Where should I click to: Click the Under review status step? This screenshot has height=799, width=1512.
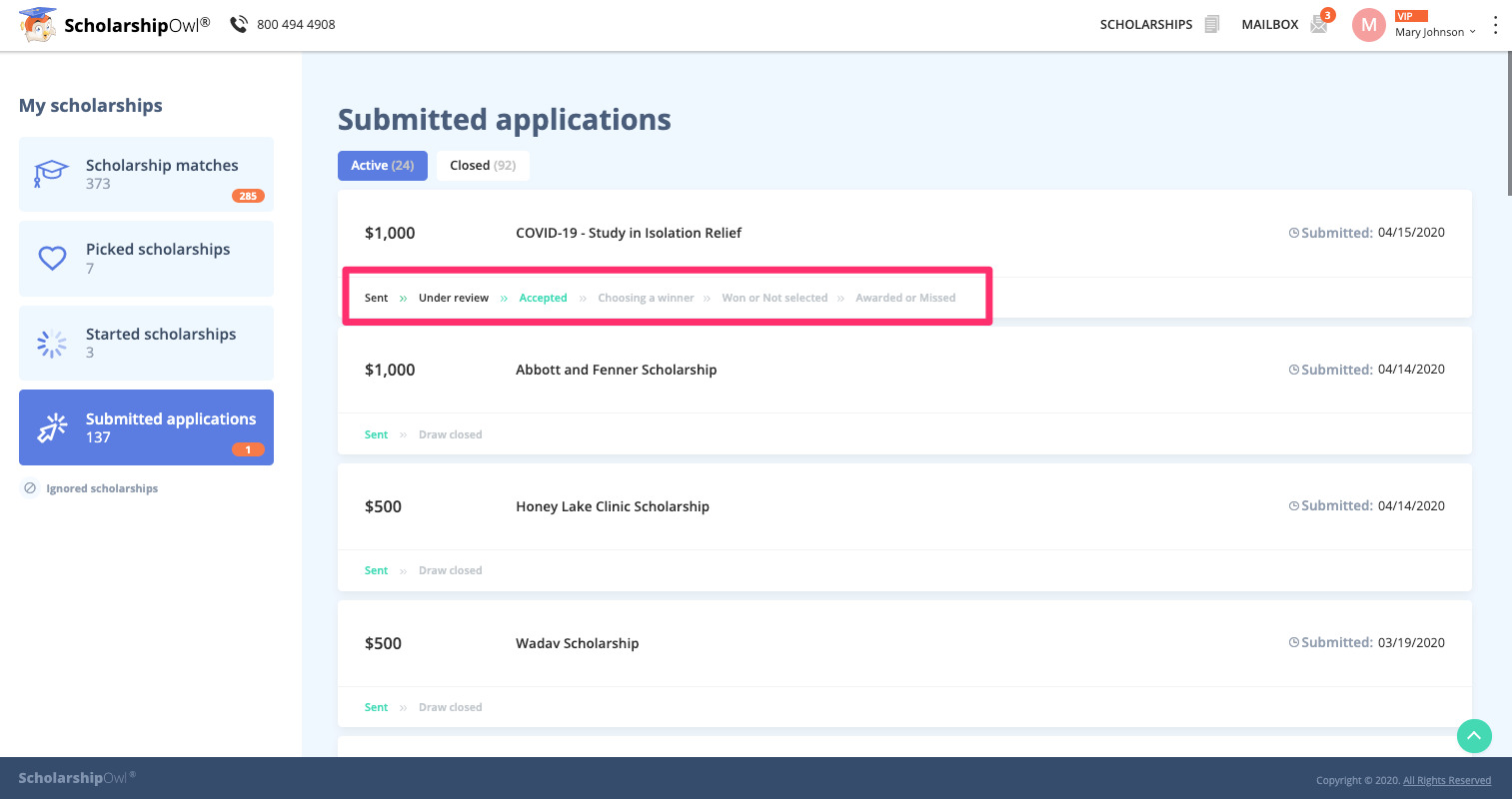[x=454, y=298]
